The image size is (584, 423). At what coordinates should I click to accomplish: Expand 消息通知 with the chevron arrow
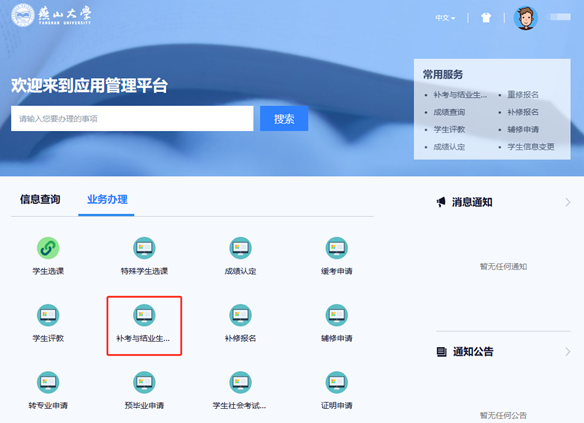click(568, 202)
